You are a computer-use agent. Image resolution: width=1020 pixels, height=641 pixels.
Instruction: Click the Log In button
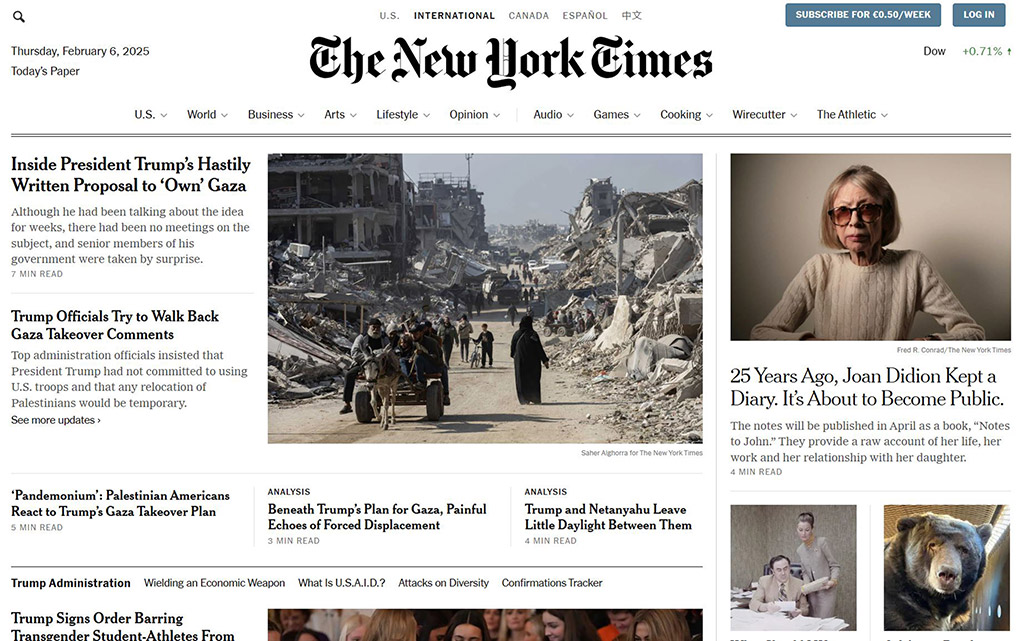(x=978, y=15)
